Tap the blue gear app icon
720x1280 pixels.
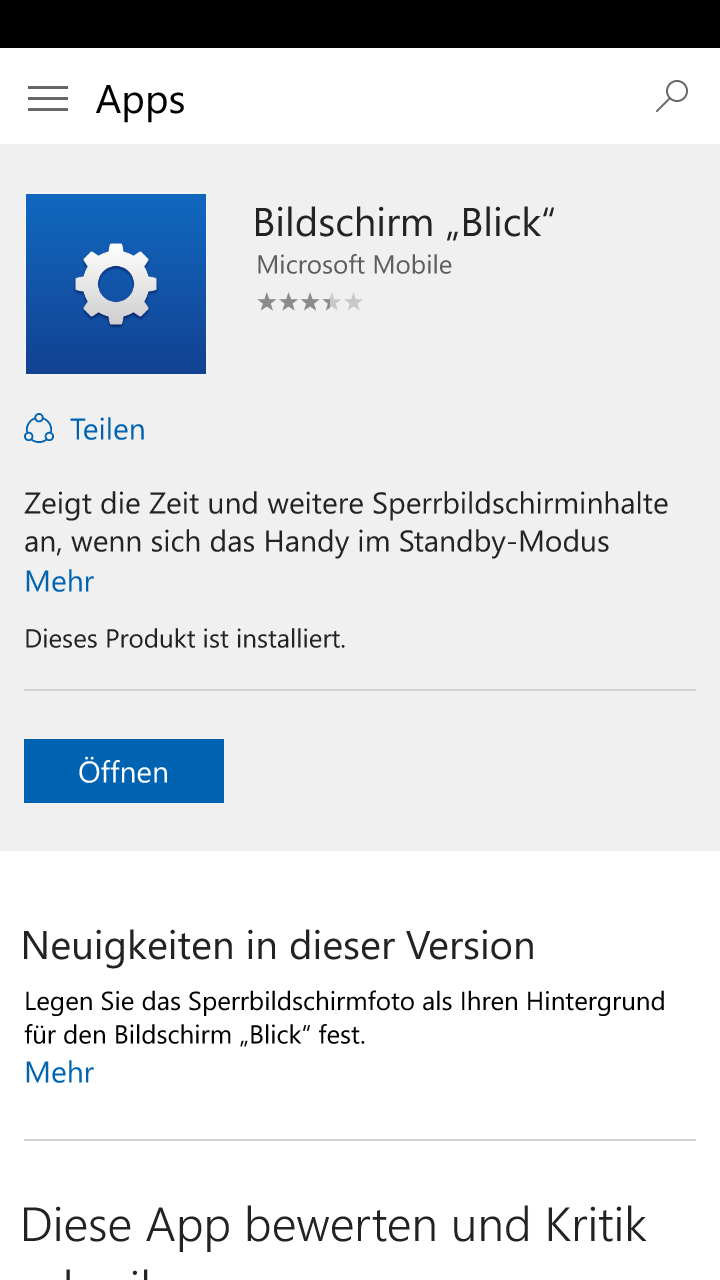[x=116, y=284]
